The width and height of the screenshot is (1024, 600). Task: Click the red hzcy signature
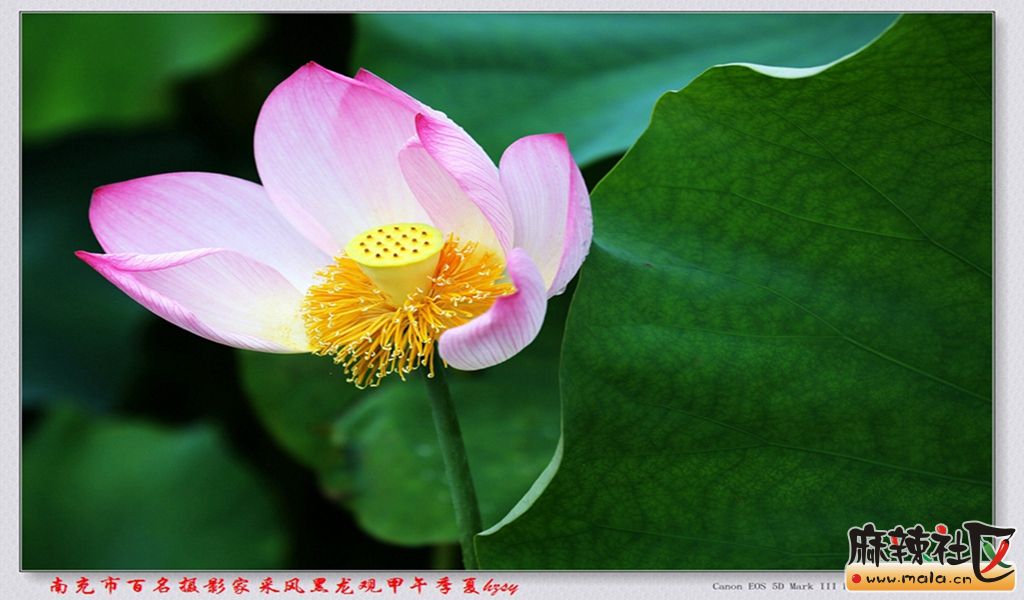(x=500, y=586)
